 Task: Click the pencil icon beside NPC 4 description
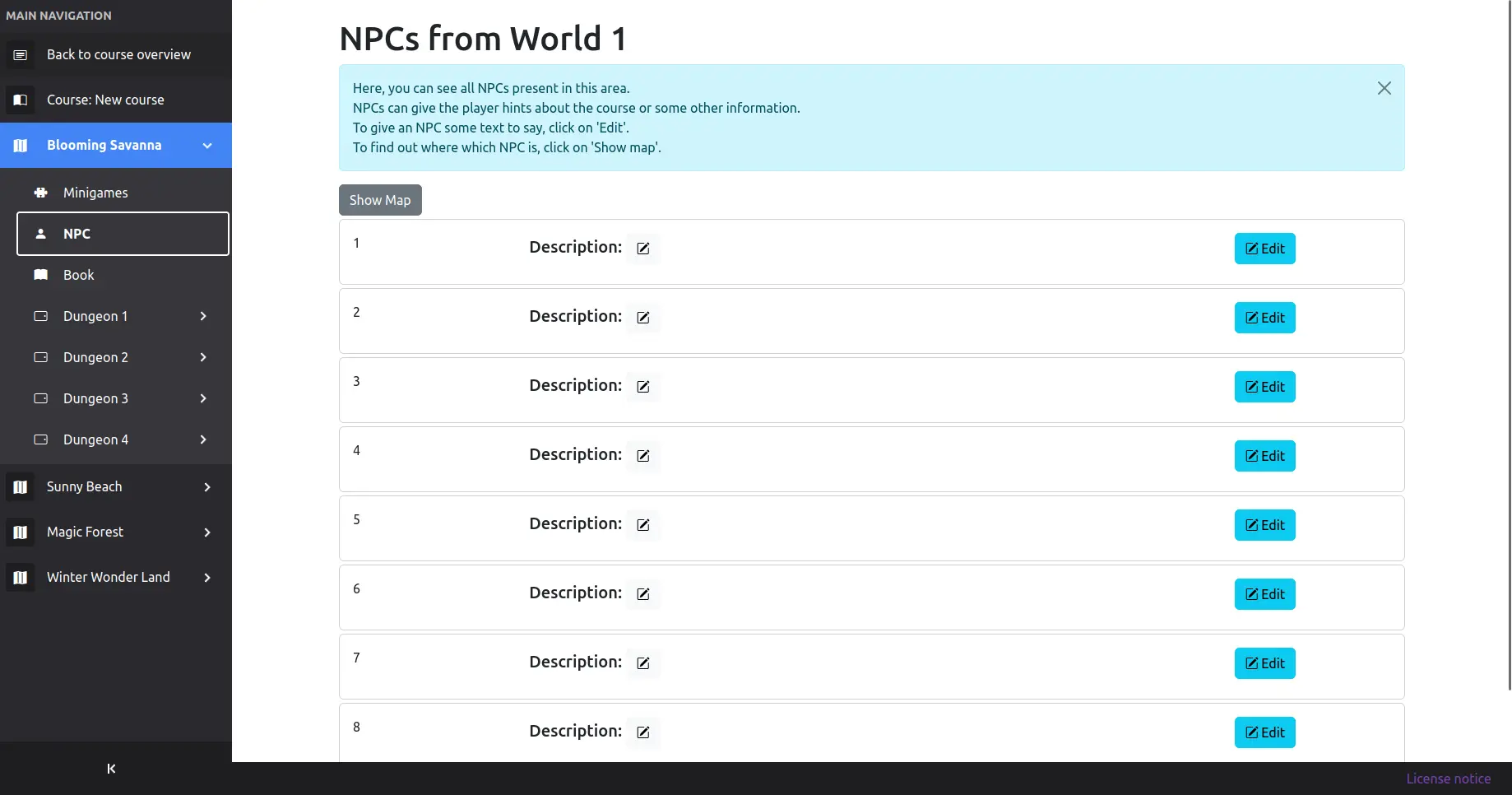[x=643, y=456]
